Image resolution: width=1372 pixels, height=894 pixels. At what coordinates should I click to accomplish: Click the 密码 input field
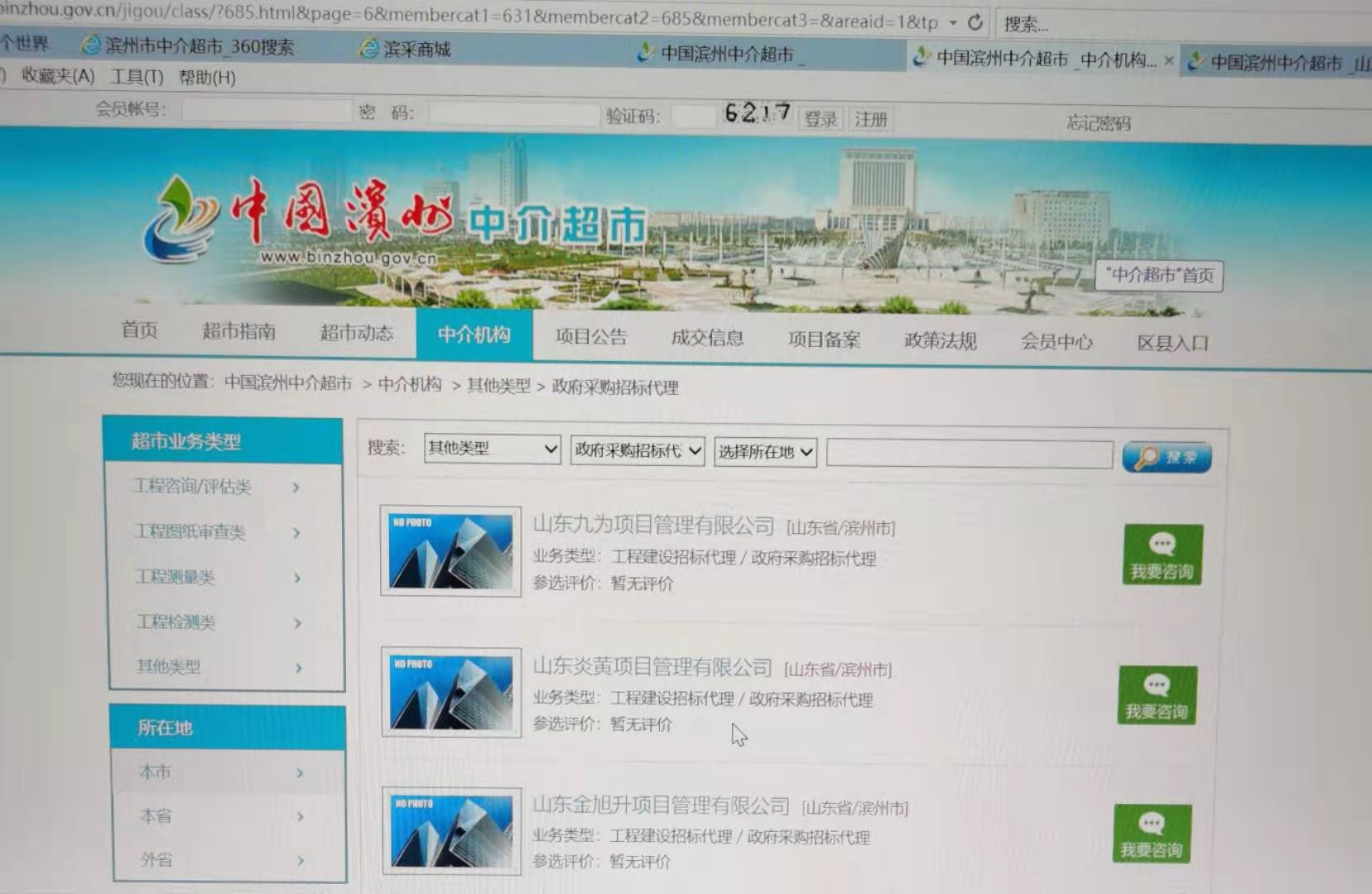pos(513,113)
